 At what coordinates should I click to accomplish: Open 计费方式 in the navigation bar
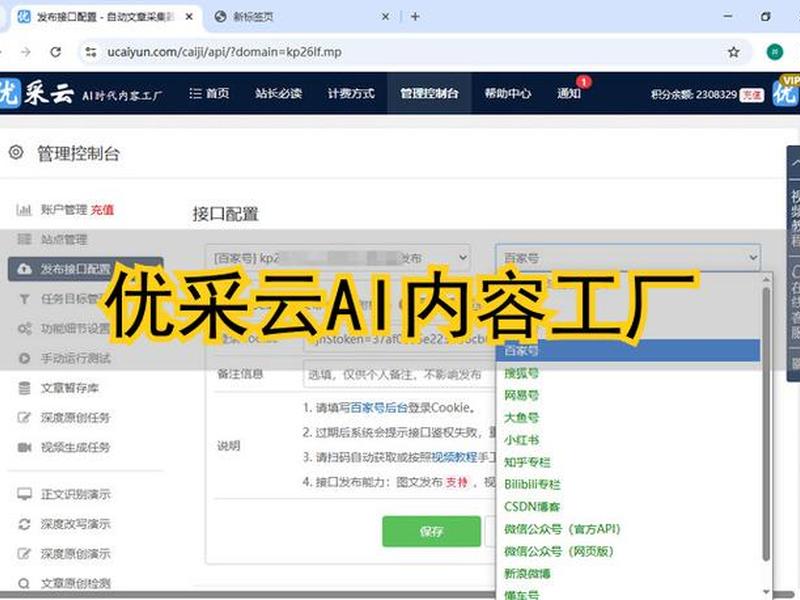351,93
